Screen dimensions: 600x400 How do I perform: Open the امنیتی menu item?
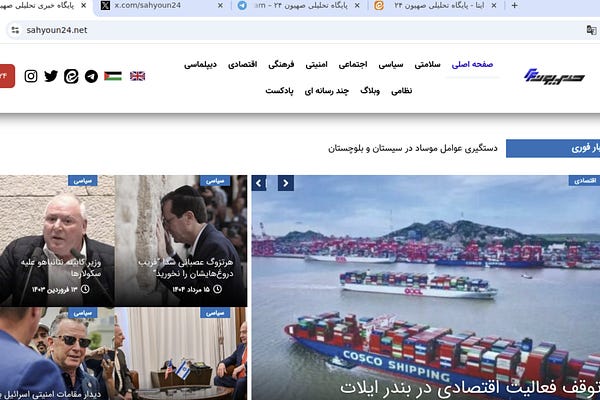point(316,64)
